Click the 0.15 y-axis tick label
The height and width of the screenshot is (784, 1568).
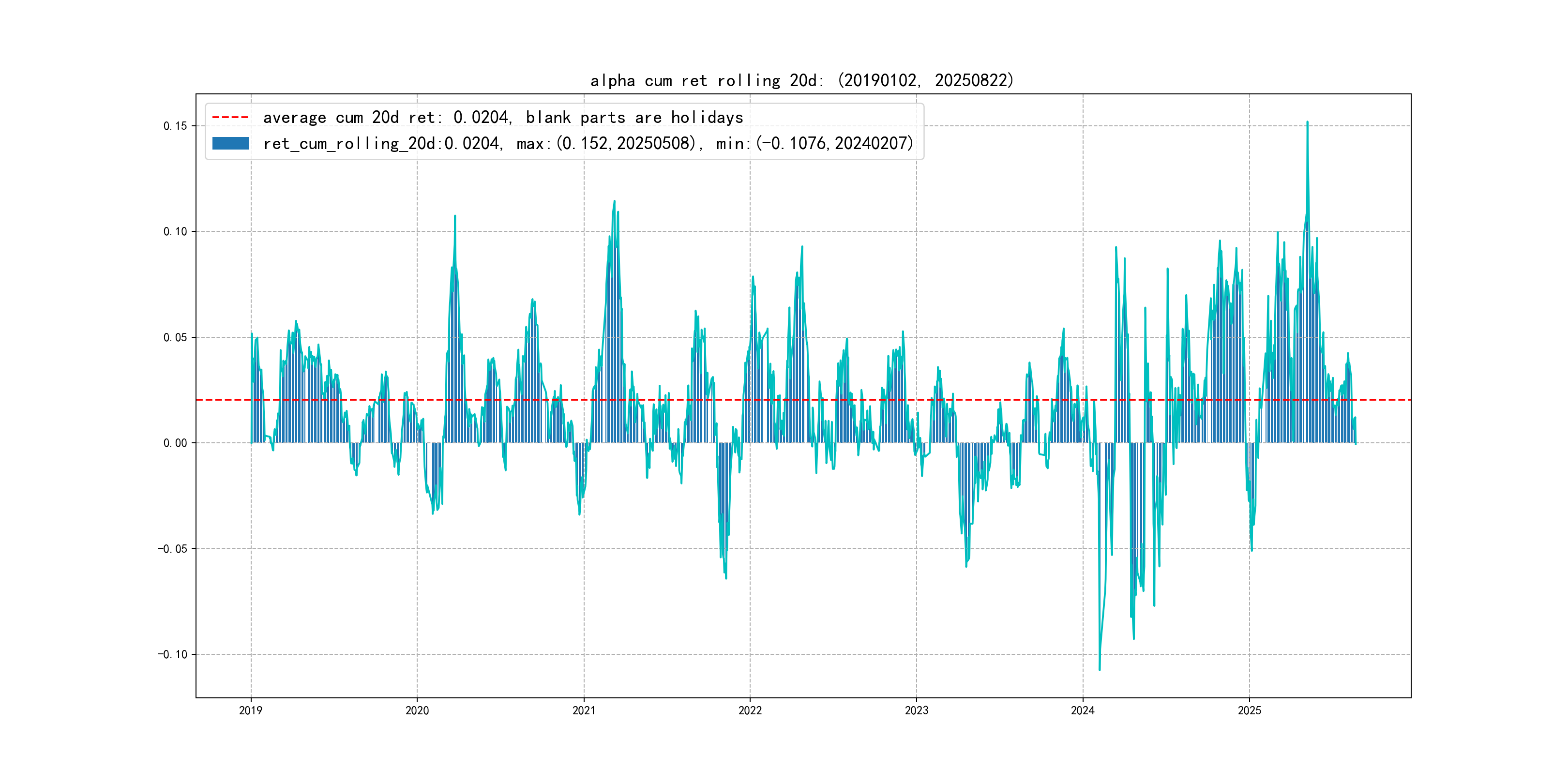point(175,126)
